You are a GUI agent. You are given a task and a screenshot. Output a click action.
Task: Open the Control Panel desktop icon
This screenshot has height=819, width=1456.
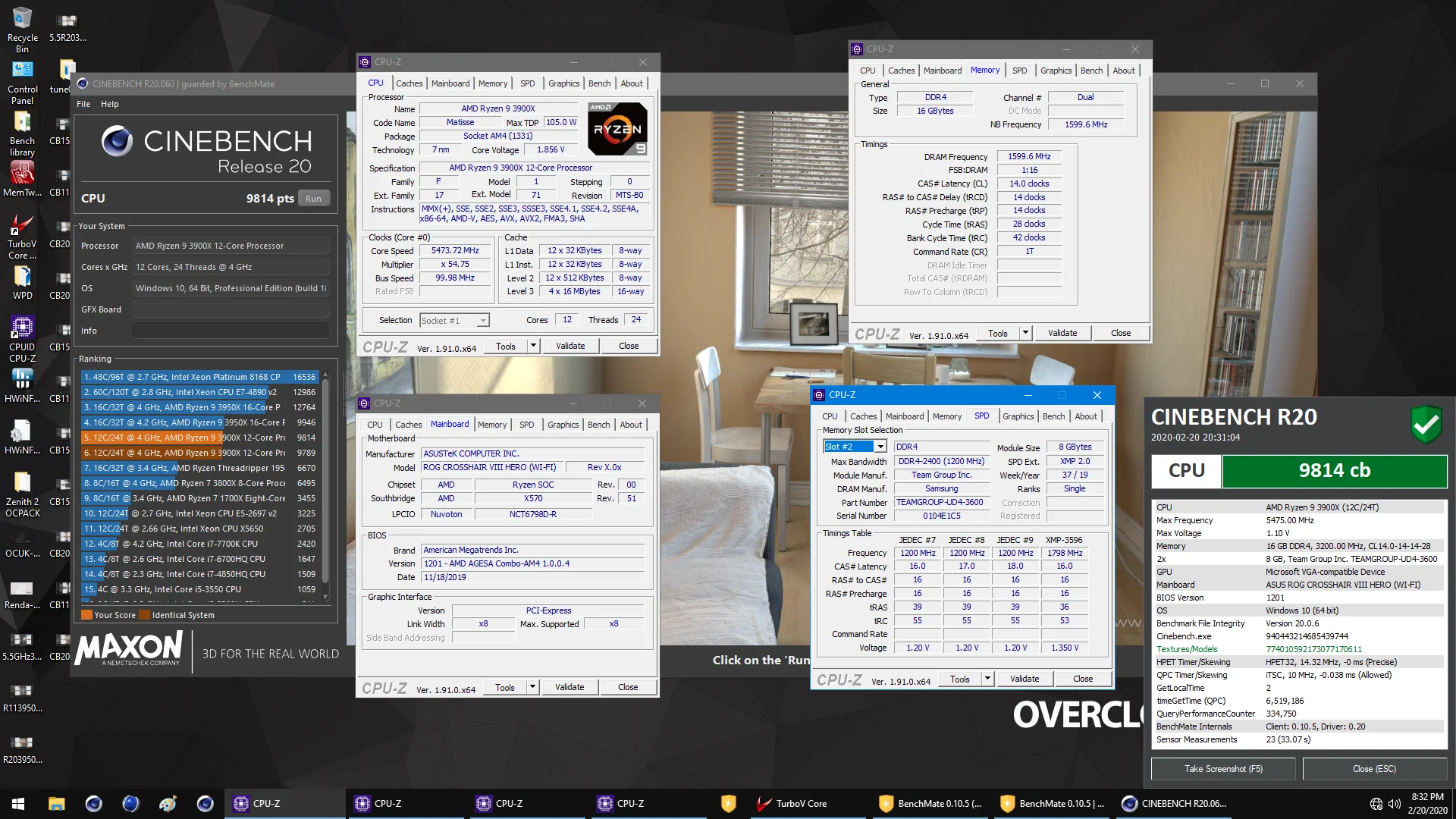(x=23, y=82)
